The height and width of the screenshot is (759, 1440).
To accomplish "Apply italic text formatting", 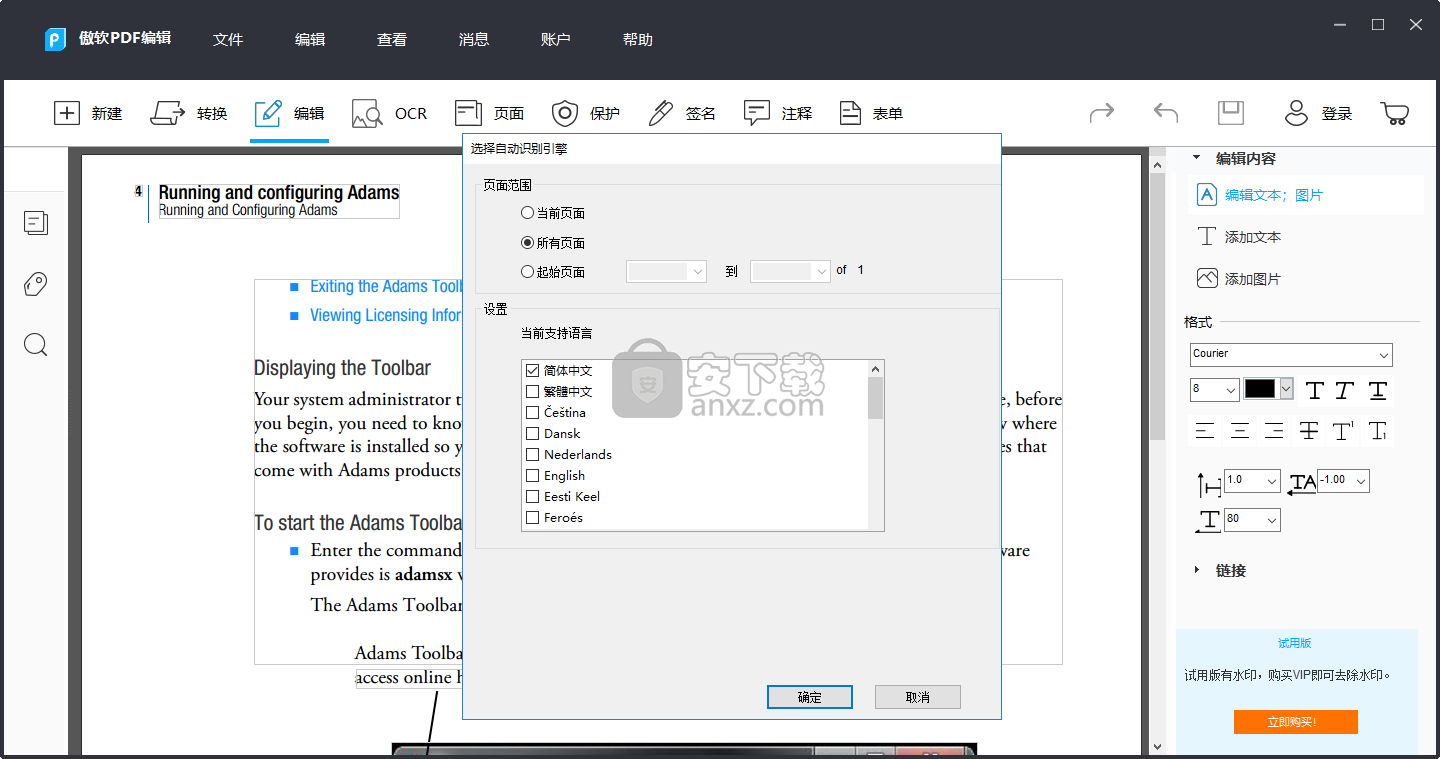I will (1346, 390).
